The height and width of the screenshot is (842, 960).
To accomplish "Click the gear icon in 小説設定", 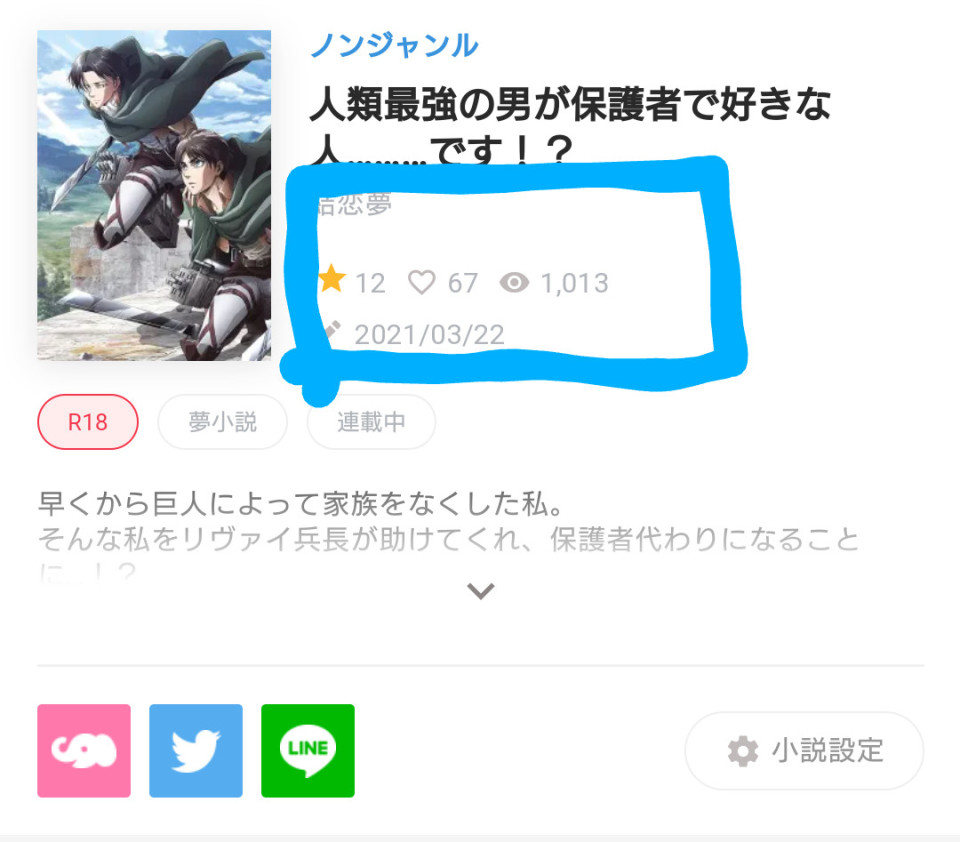I will click(743, 751).
